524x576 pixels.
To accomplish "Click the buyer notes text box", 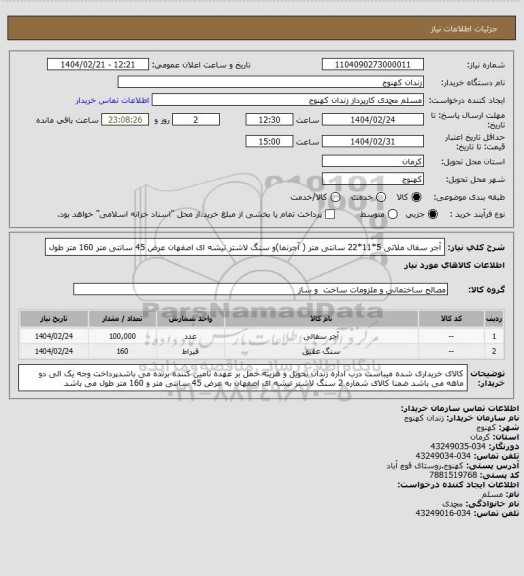I will click(x=243, y=378).
